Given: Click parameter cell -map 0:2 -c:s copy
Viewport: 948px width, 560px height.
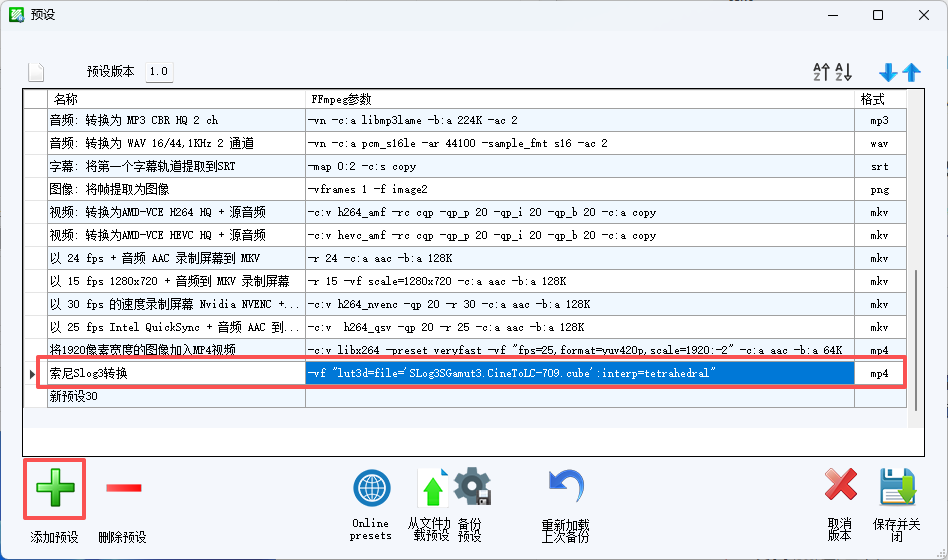Looking at the screenshot, I should click(x=580, y=166).
